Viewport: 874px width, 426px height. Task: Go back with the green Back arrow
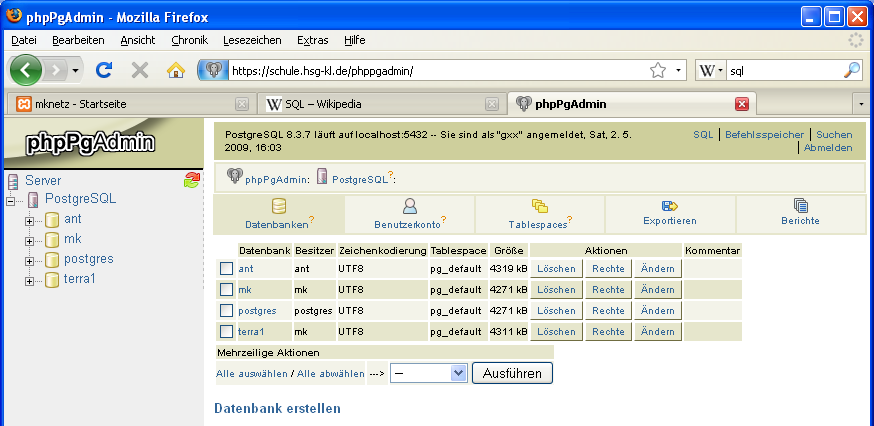click(25, 70)
